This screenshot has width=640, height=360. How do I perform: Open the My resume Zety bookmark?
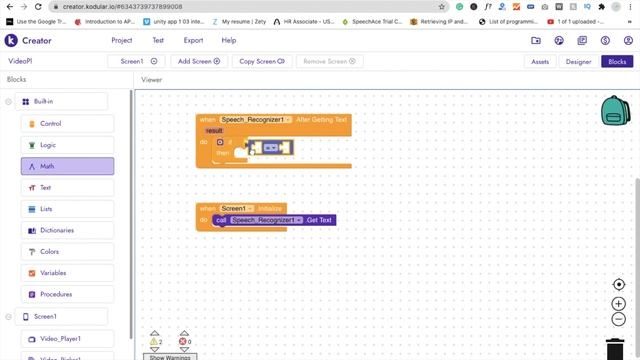(x=239, y=22)
